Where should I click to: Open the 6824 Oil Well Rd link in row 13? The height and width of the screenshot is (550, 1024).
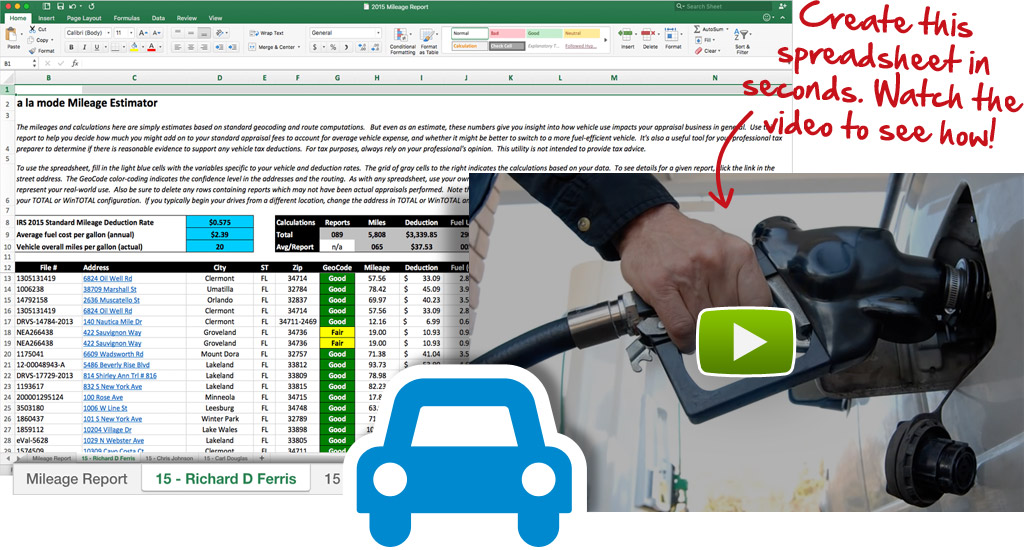click(107, 278)
